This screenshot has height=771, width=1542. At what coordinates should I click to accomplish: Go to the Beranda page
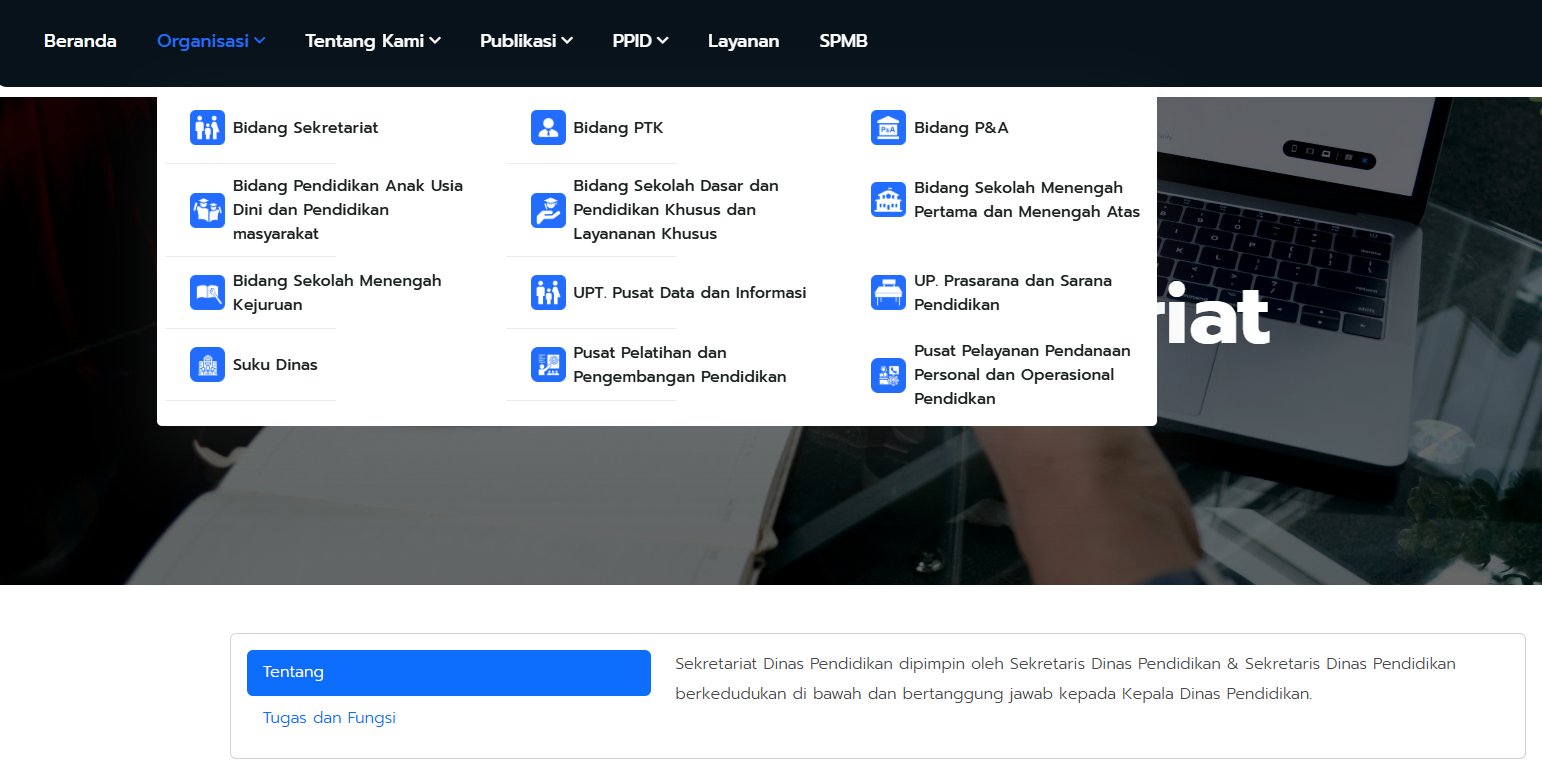(x=80, y=41)
